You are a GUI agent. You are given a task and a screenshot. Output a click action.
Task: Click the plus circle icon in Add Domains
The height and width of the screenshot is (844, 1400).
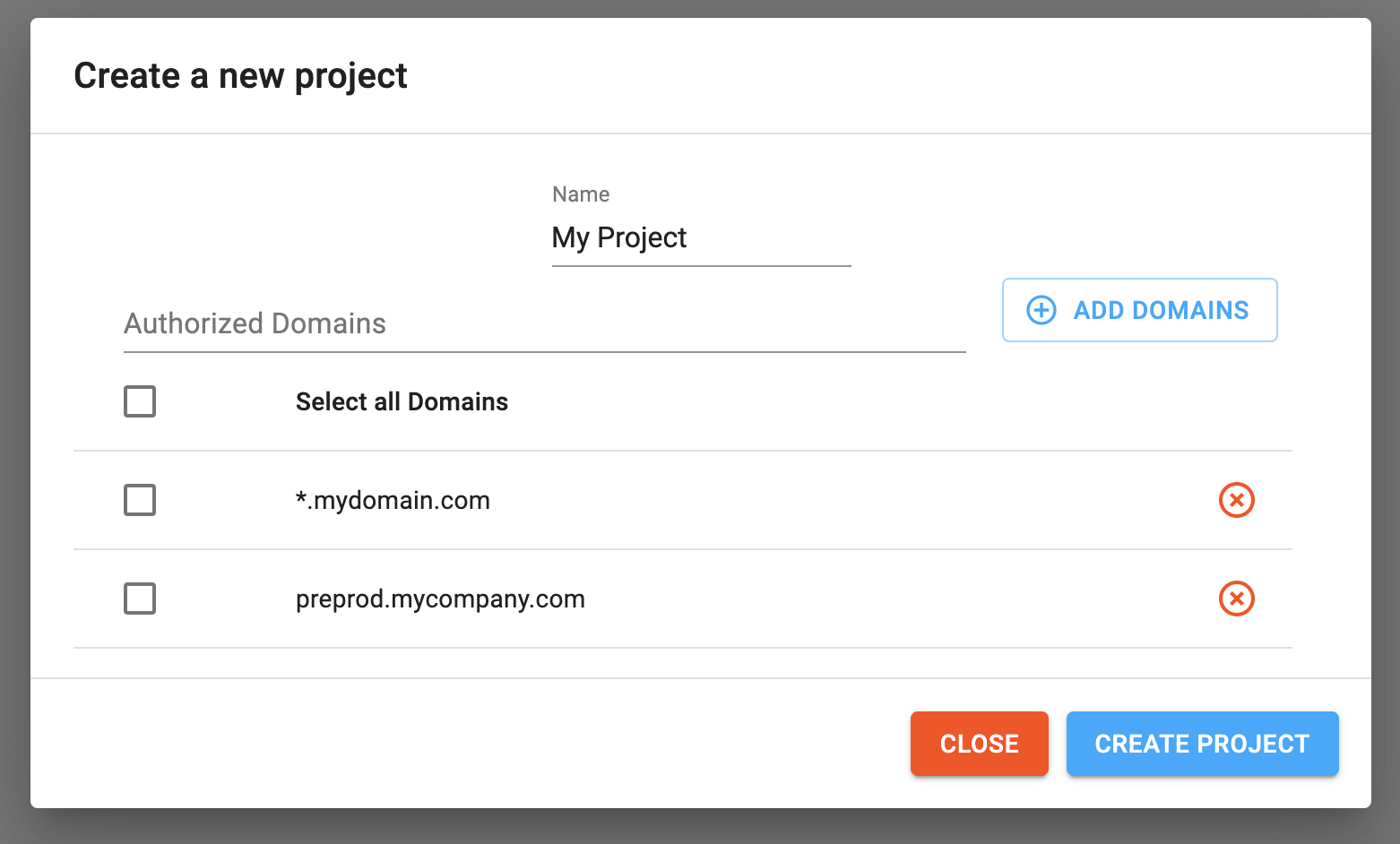coord(1041,310)
